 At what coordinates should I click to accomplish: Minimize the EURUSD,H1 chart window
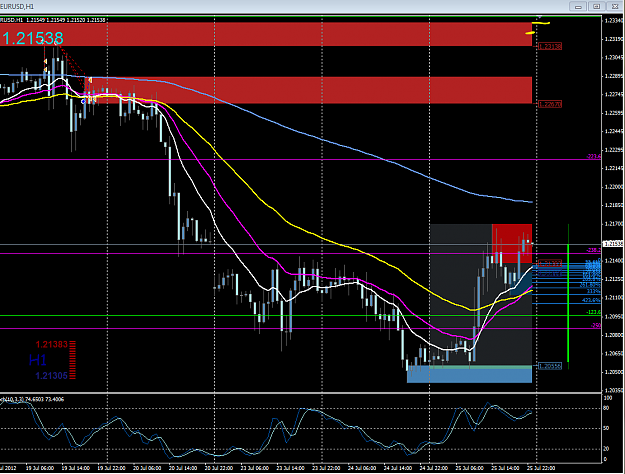point(578,6)
